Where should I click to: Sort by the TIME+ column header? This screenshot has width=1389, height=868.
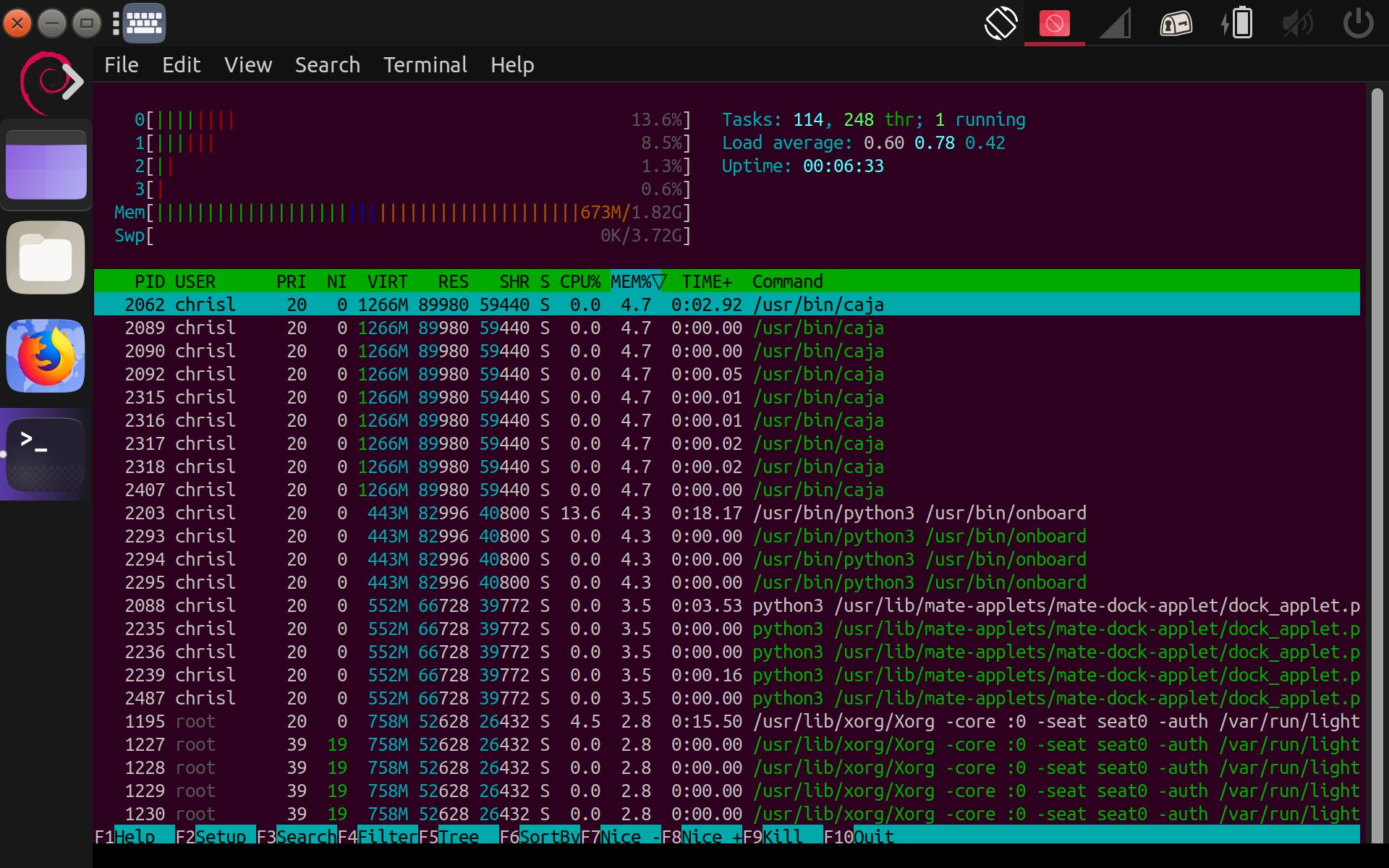point(707,281)
